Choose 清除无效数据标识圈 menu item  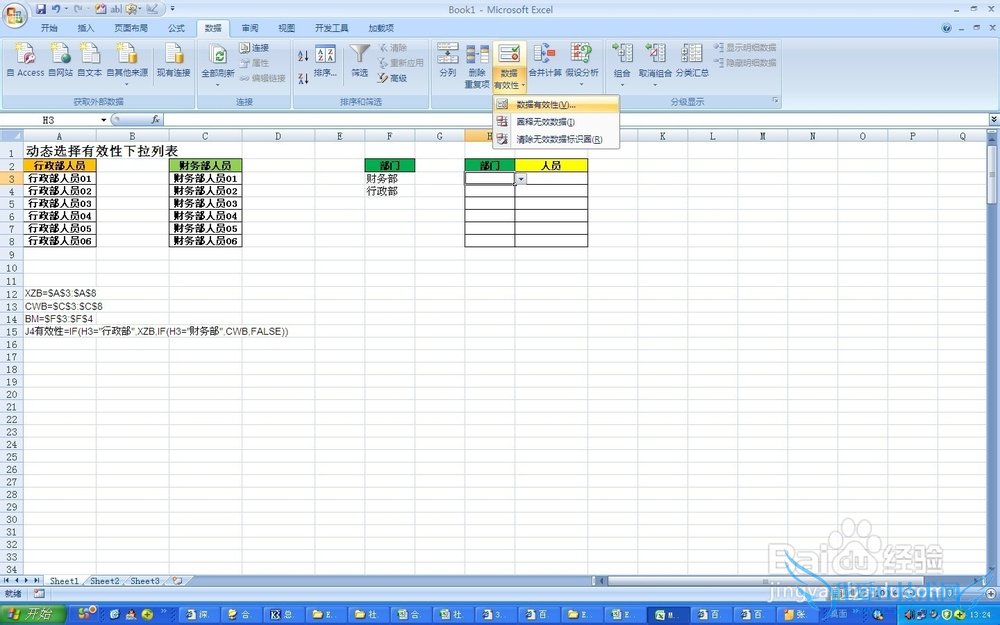(556, 139)
